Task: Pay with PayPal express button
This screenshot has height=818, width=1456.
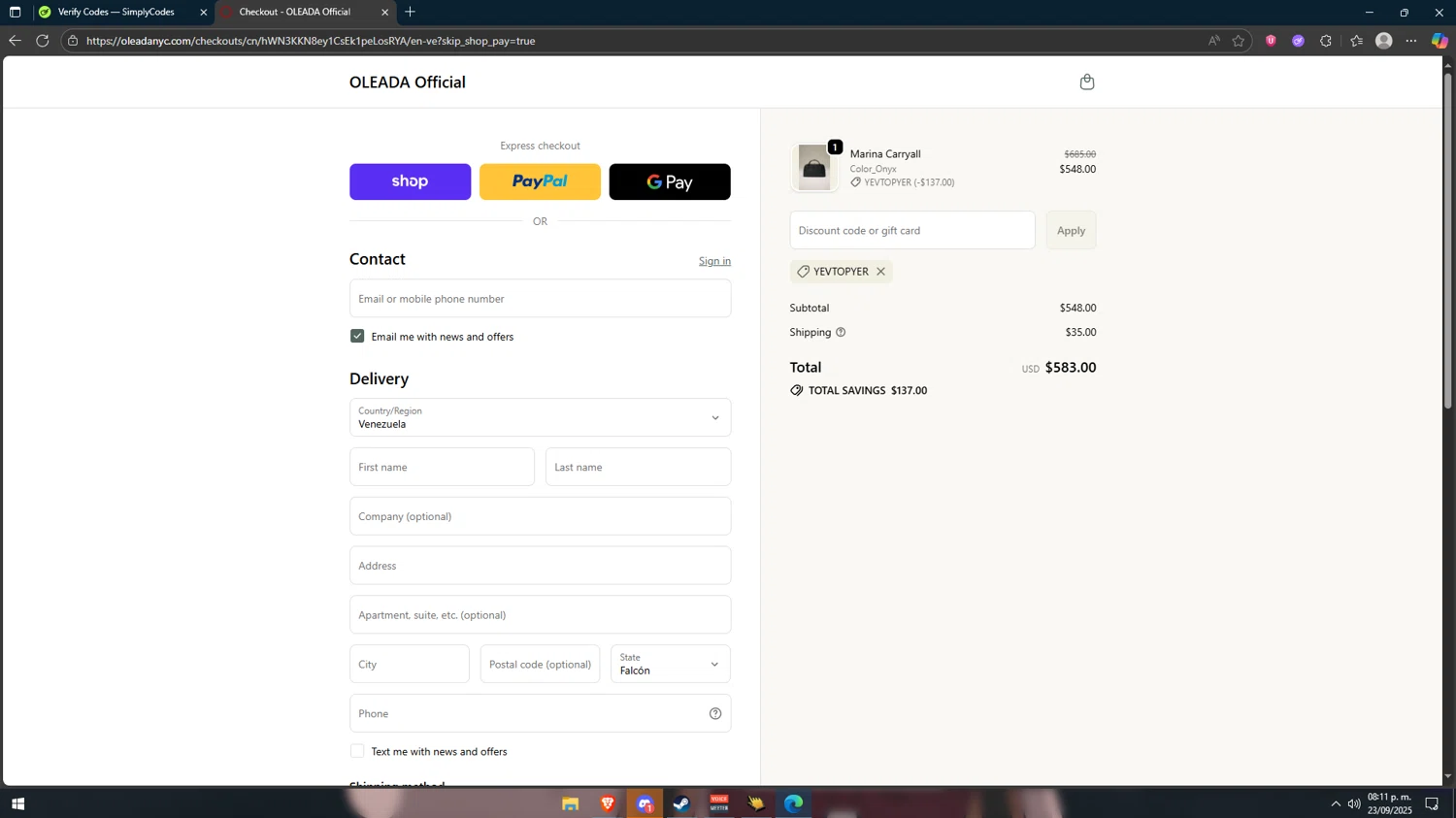Action: coord(540,181)
